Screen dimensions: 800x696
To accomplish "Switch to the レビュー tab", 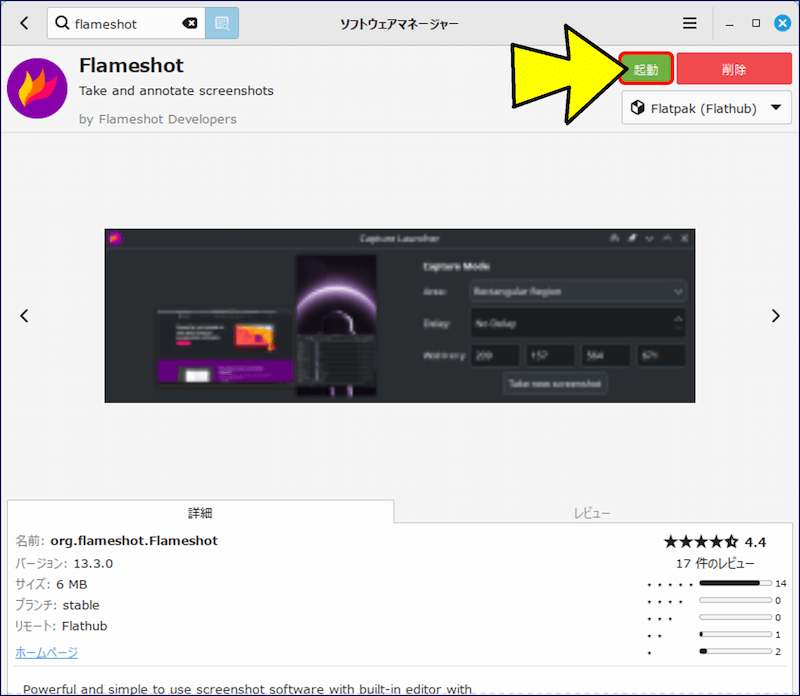I will coord(592,513).
